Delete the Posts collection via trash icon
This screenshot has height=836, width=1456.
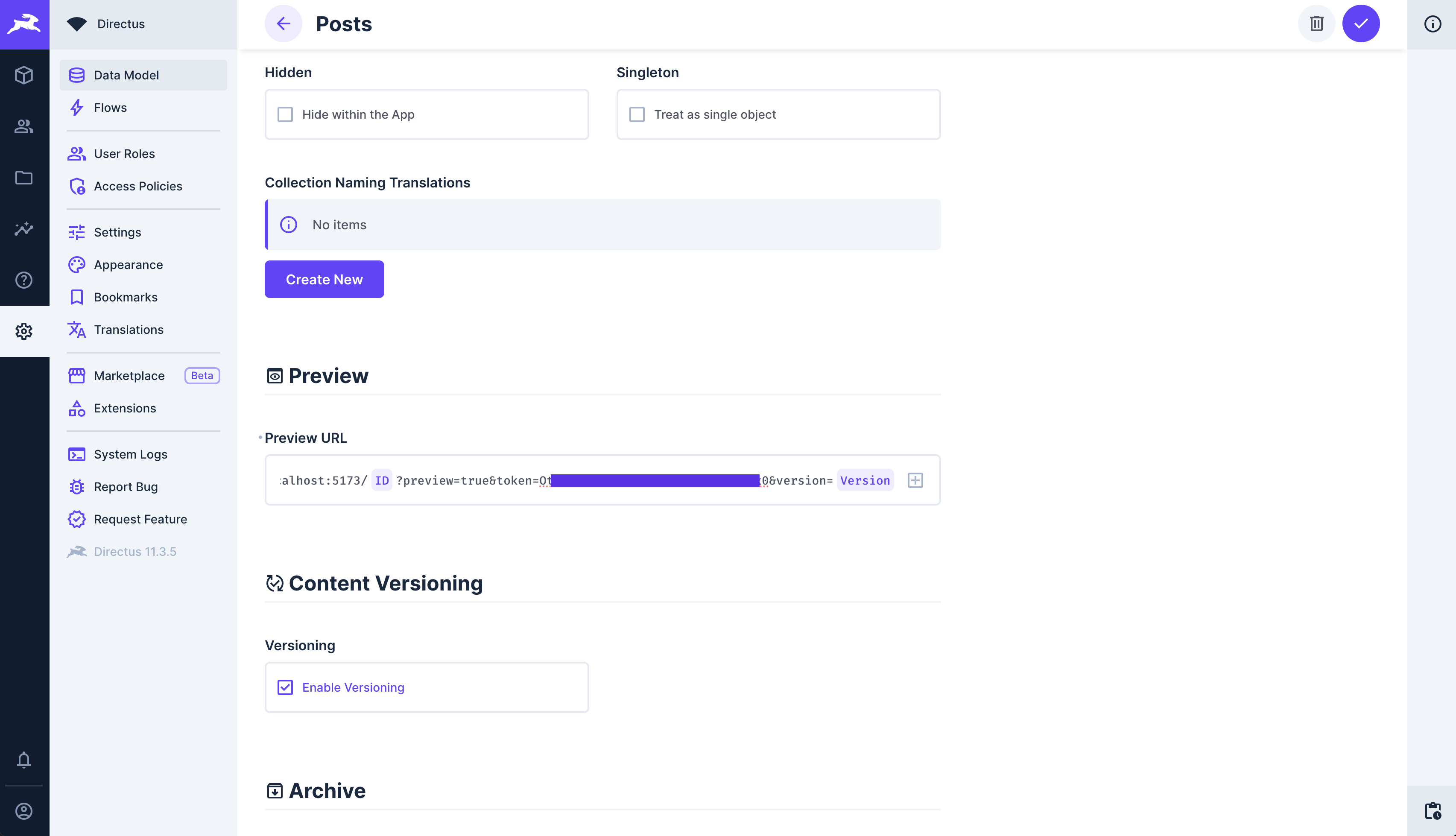pyautogui.click(x=1316, y=23)
